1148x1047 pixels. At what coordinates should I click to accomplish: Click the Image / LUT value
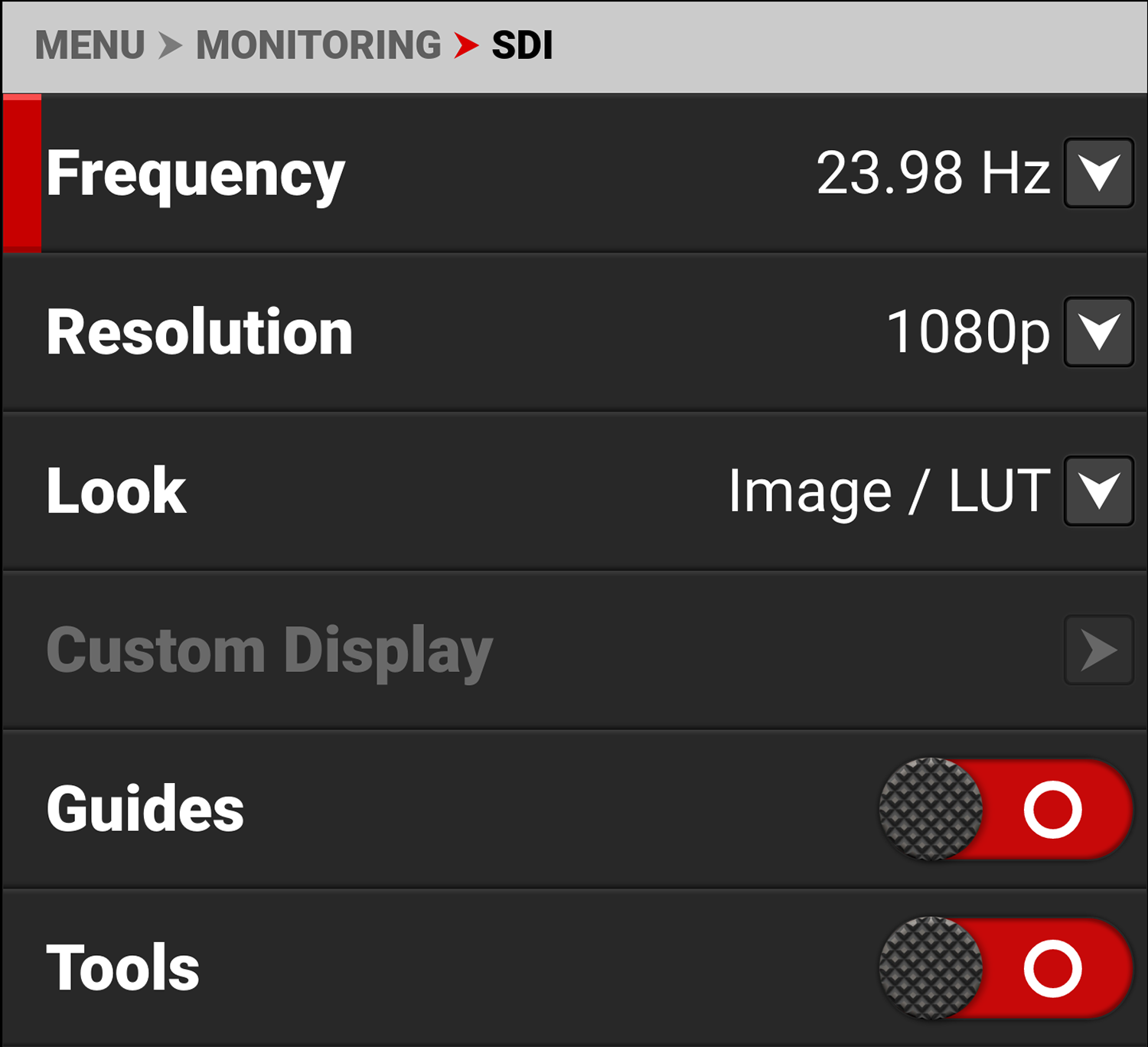889,491
